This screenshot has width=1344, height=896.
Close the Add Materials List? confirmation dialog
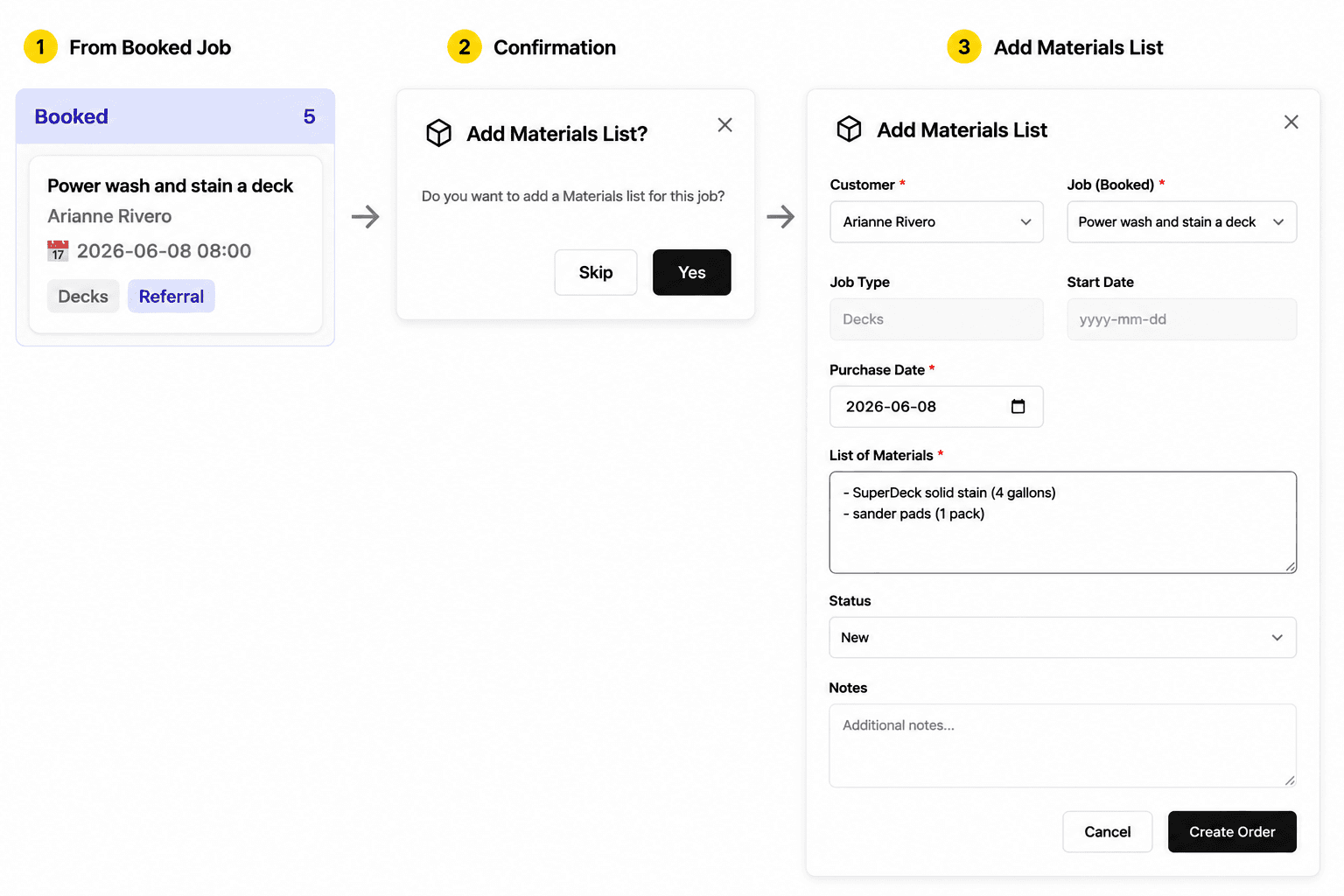[724, 125]
